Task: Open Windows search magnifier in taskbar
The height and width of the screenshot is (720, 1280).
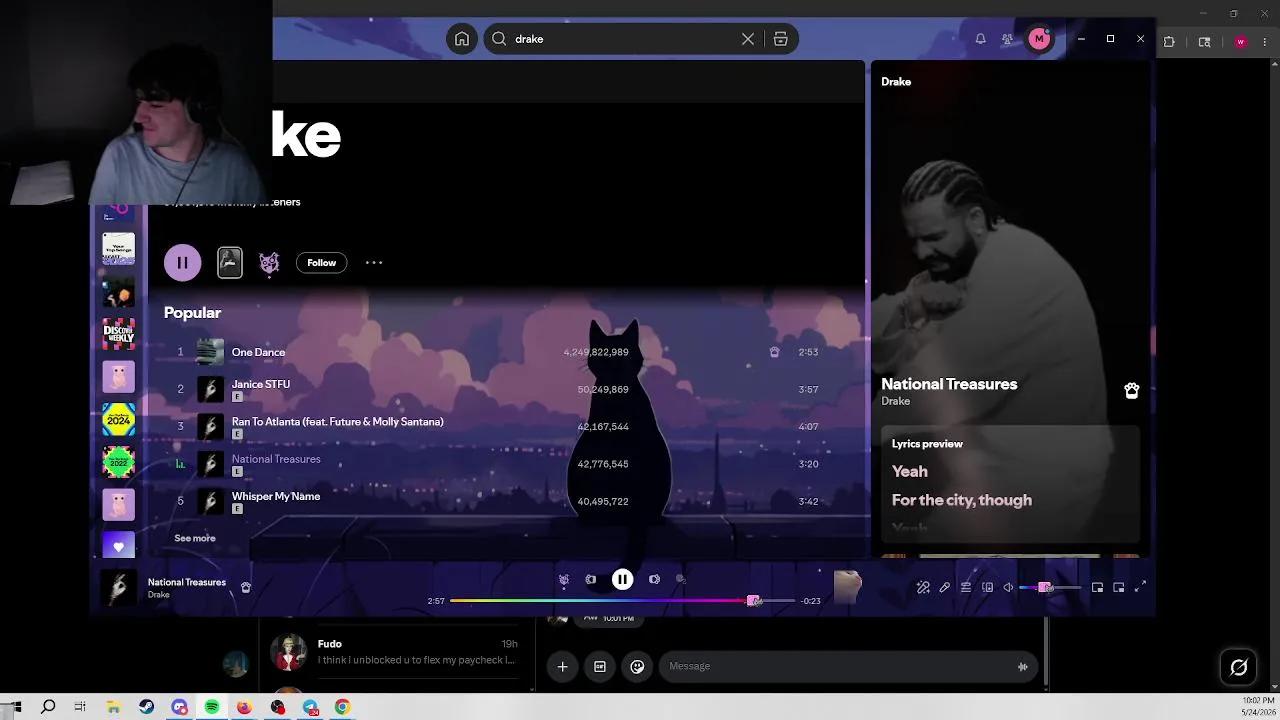Action: point(48,707)
